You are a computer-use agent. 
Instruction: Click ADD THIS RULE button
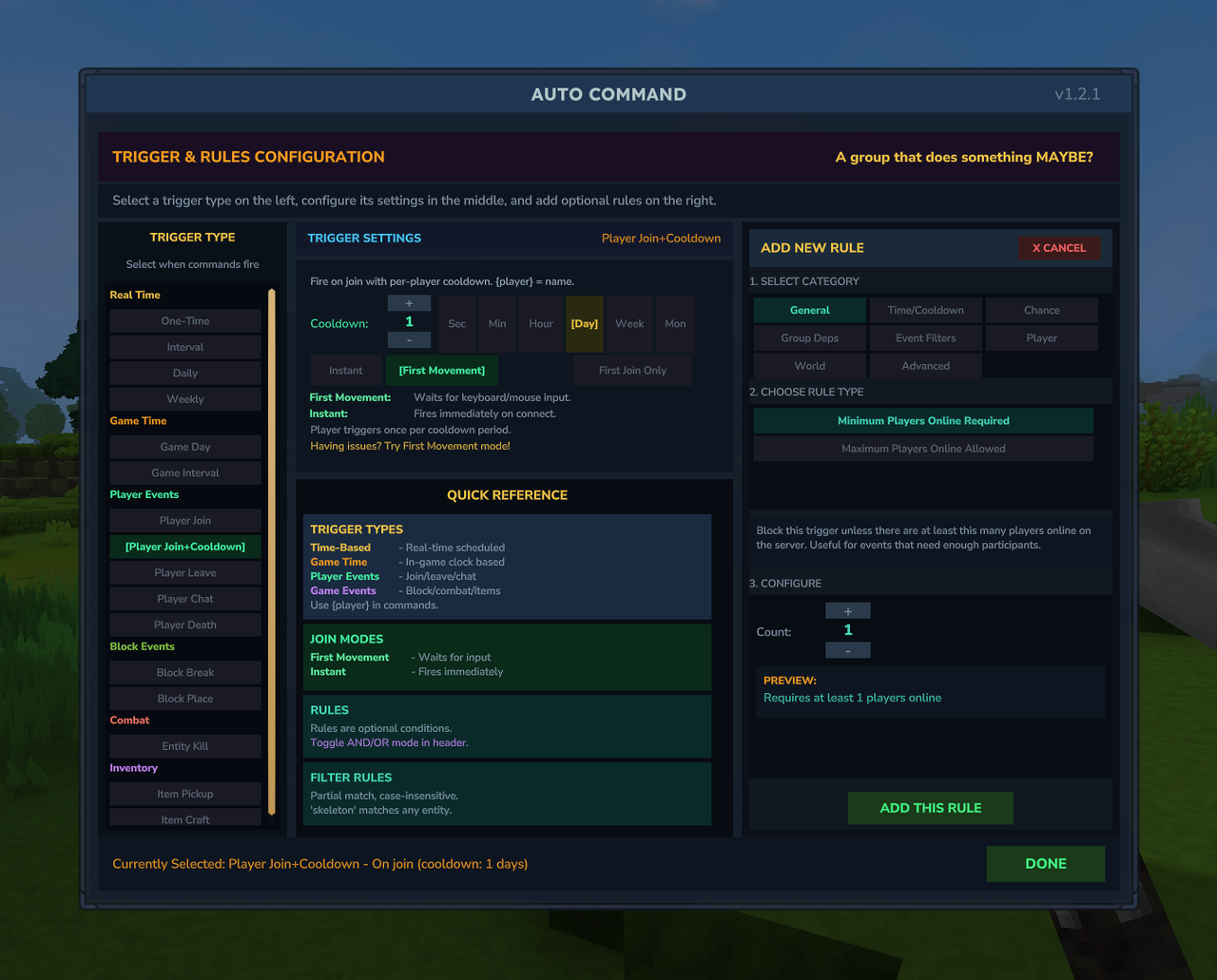point(931,808)
